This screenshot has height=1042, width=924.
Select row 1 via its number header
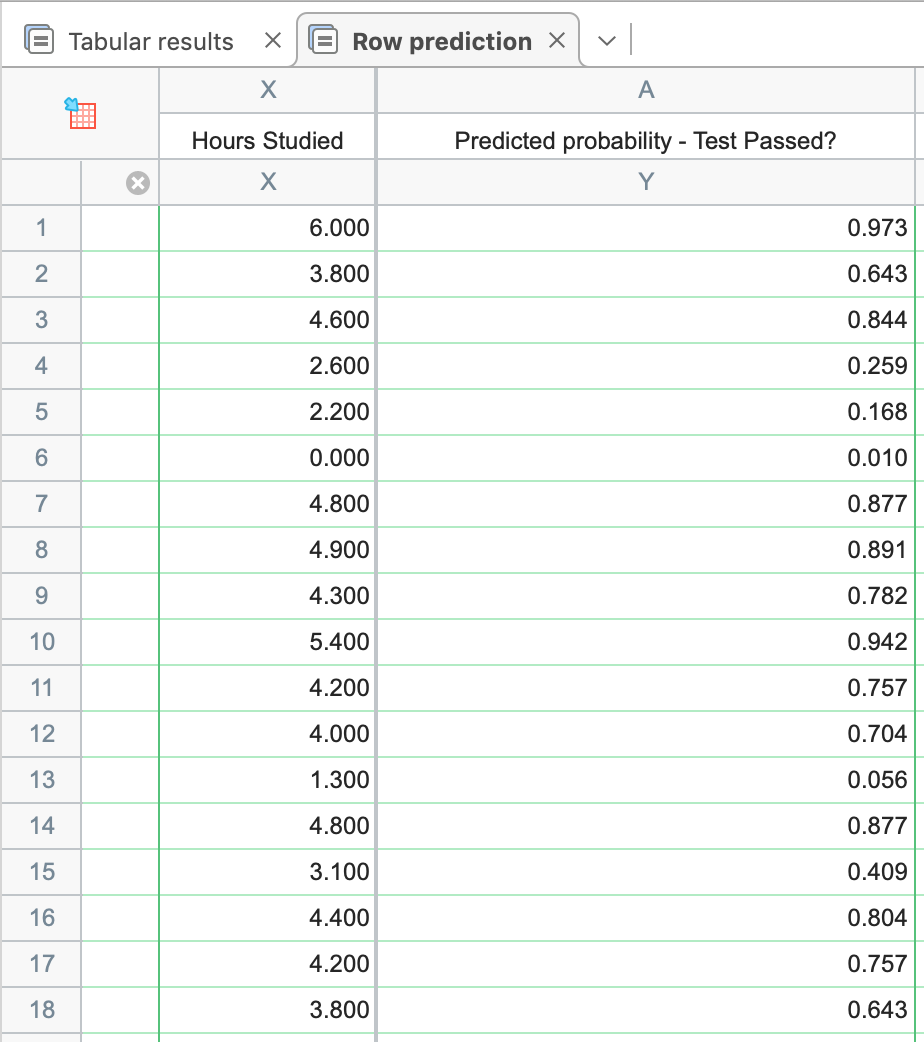click(x=41, y=228)
